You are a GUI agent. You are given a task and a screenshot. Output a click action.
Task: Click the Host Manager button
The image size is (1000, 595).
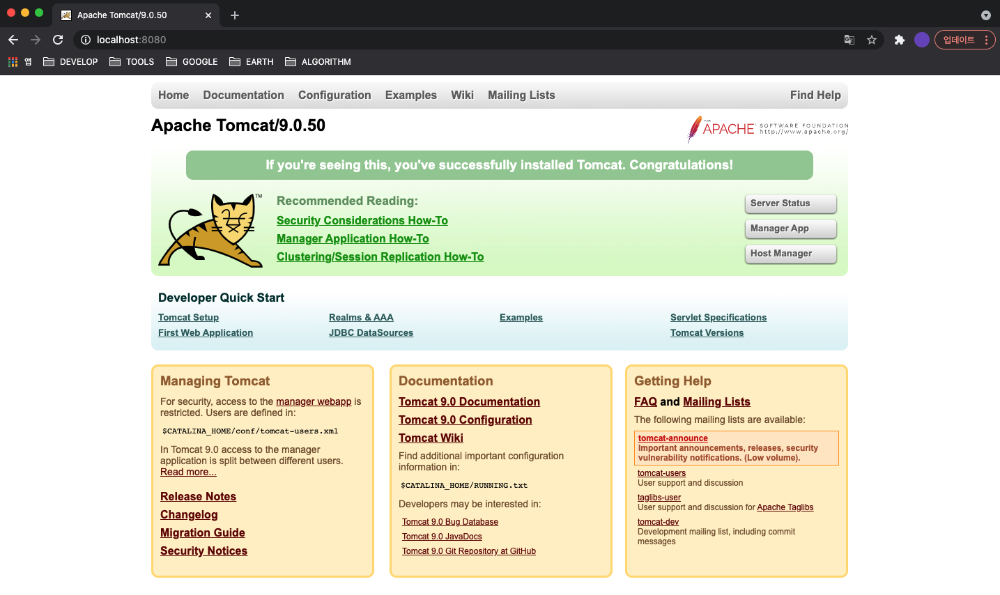(790, 253)
